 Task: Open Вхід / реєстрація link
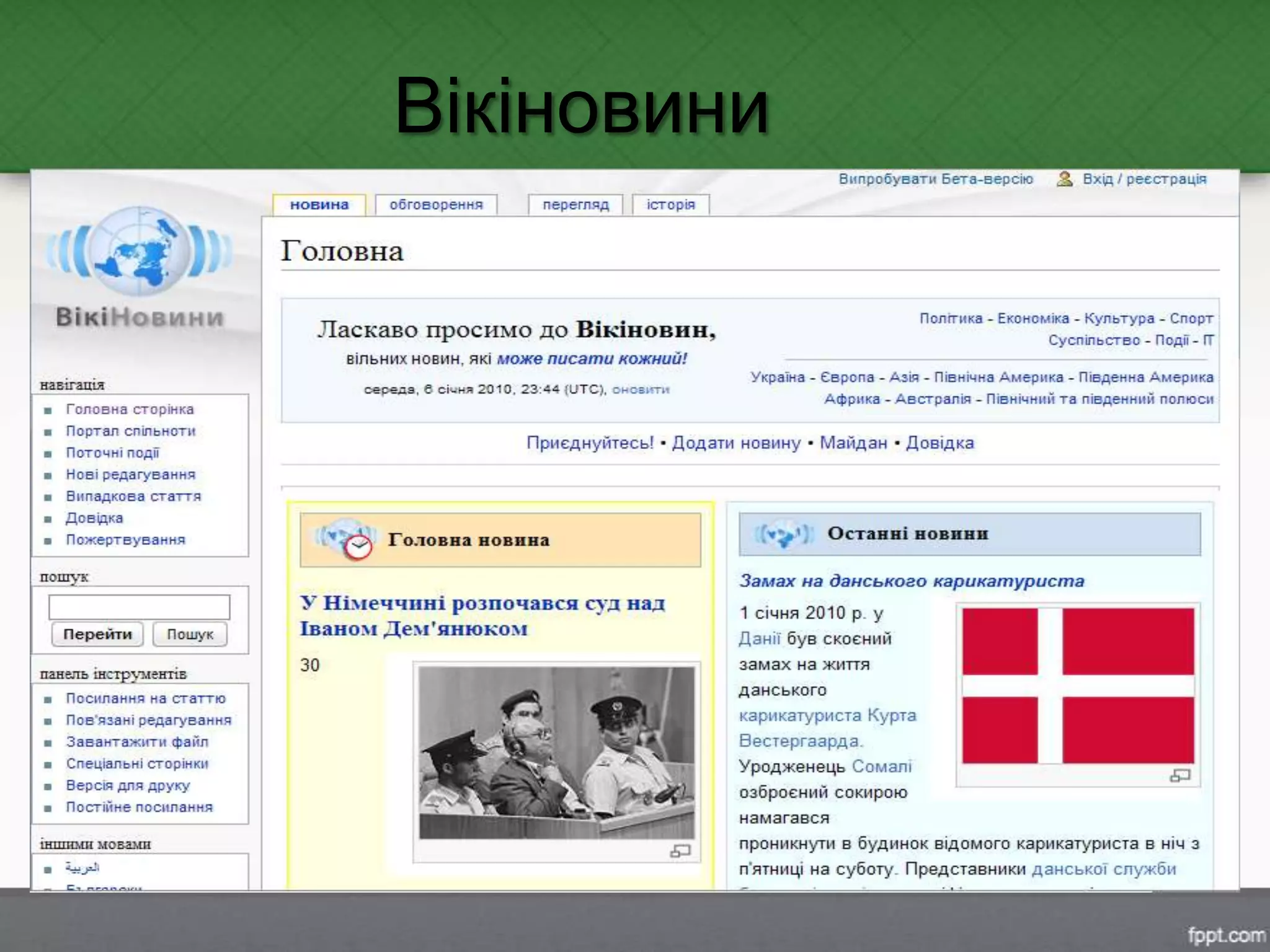click(1145, 179)
